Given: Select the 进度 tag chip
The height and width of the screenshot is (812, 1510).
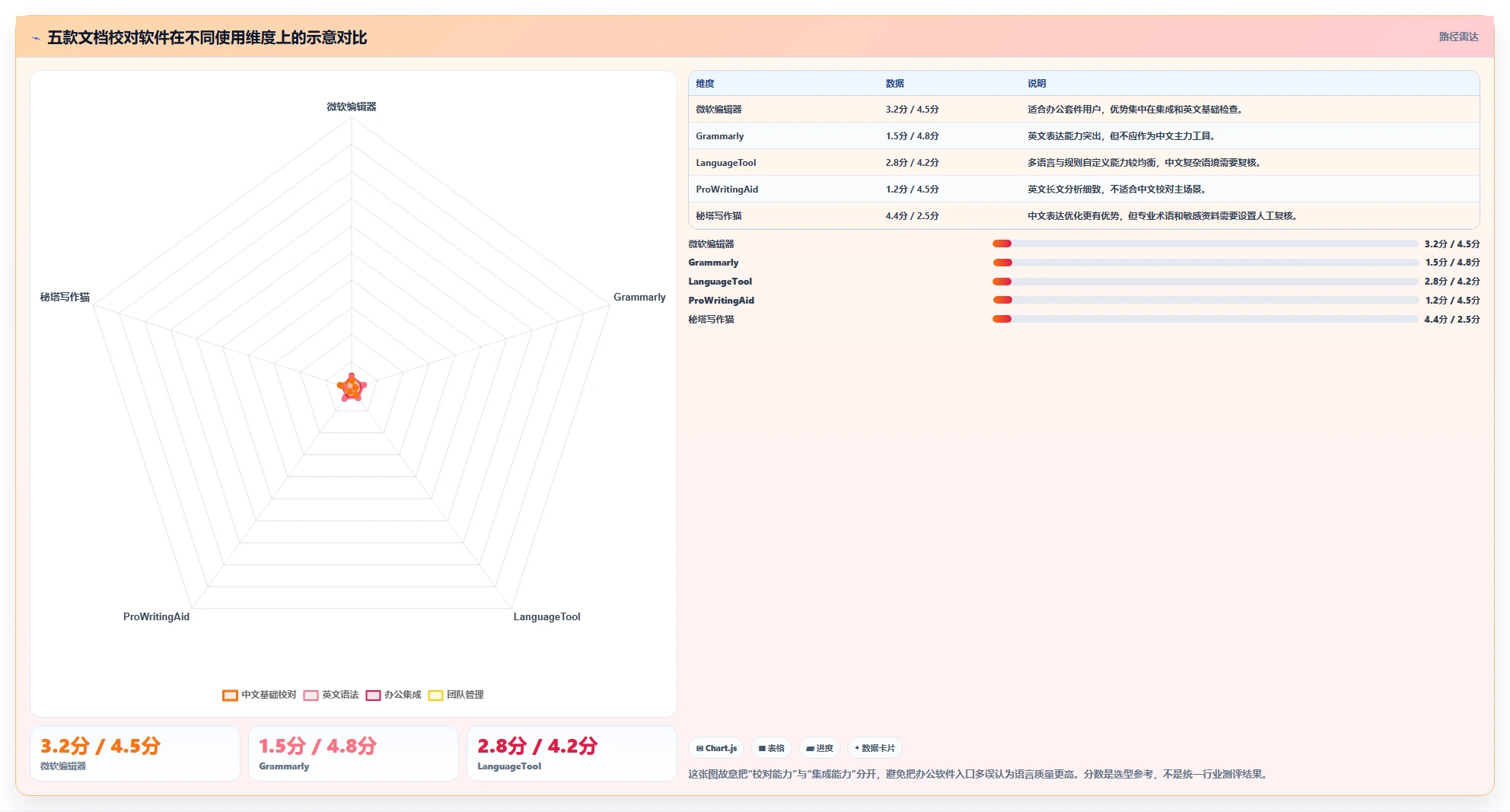Looking at the screenshot, I should coord(820,748).
